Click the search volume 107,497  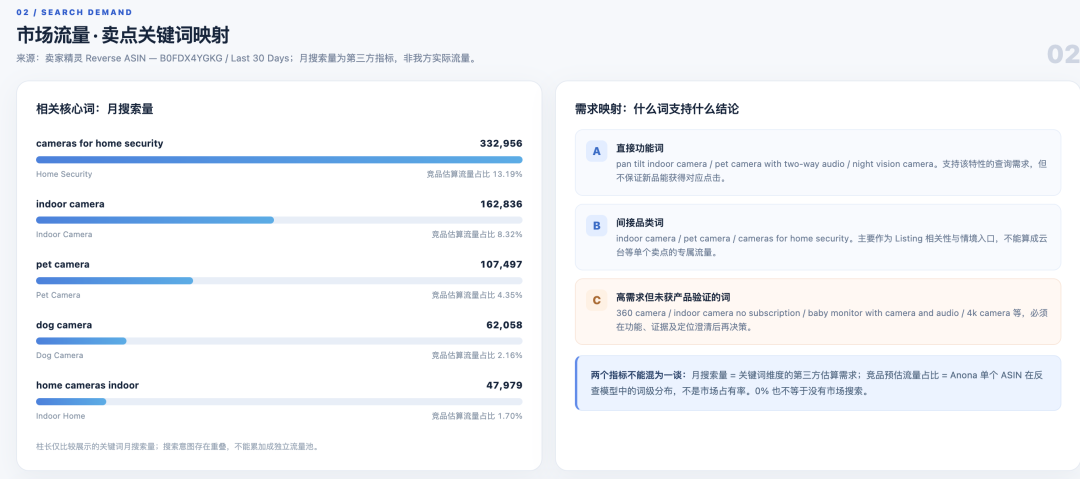pyautogui.click(x=501, y=264)
